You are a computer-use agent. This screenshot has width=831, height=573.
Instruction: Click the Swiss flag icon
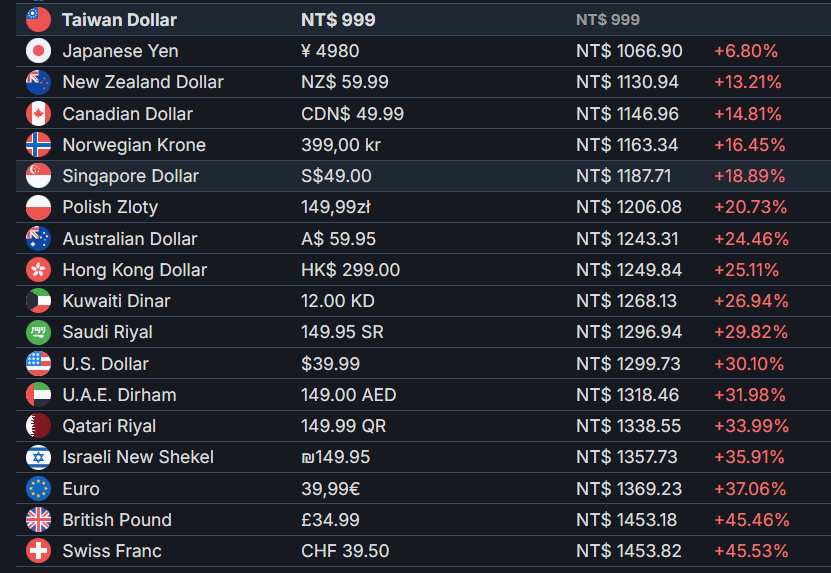pyautogui.click(x=38, y=551)
